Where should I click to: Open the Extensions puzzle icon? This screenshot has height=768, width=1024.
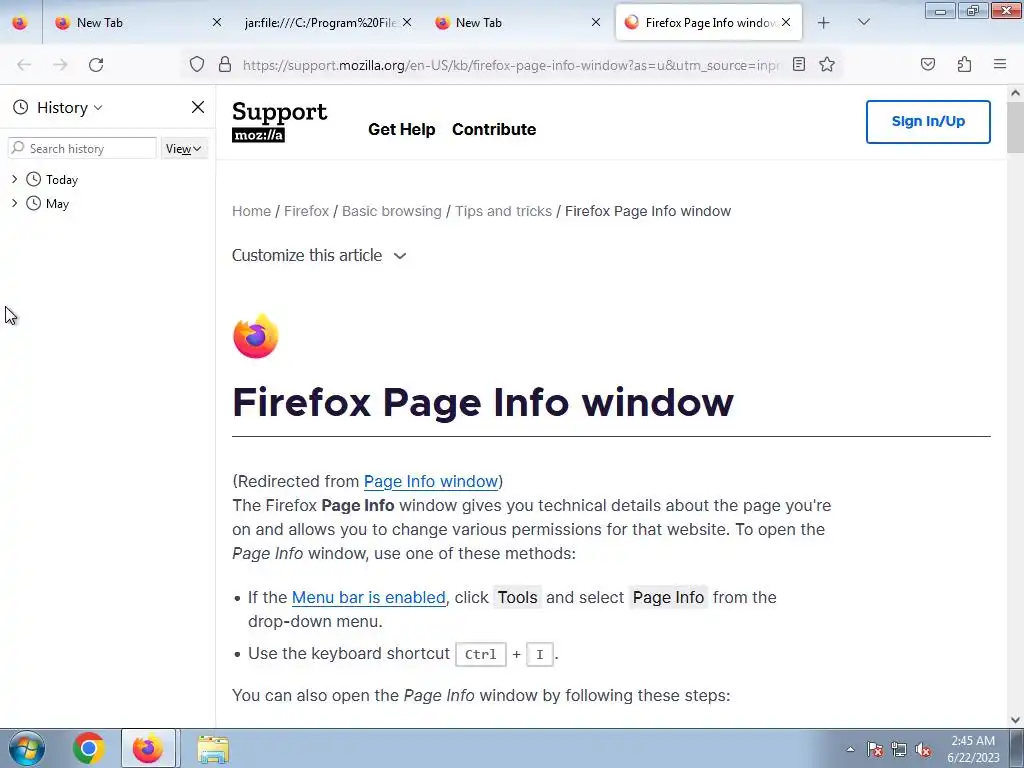pos(964,64)
